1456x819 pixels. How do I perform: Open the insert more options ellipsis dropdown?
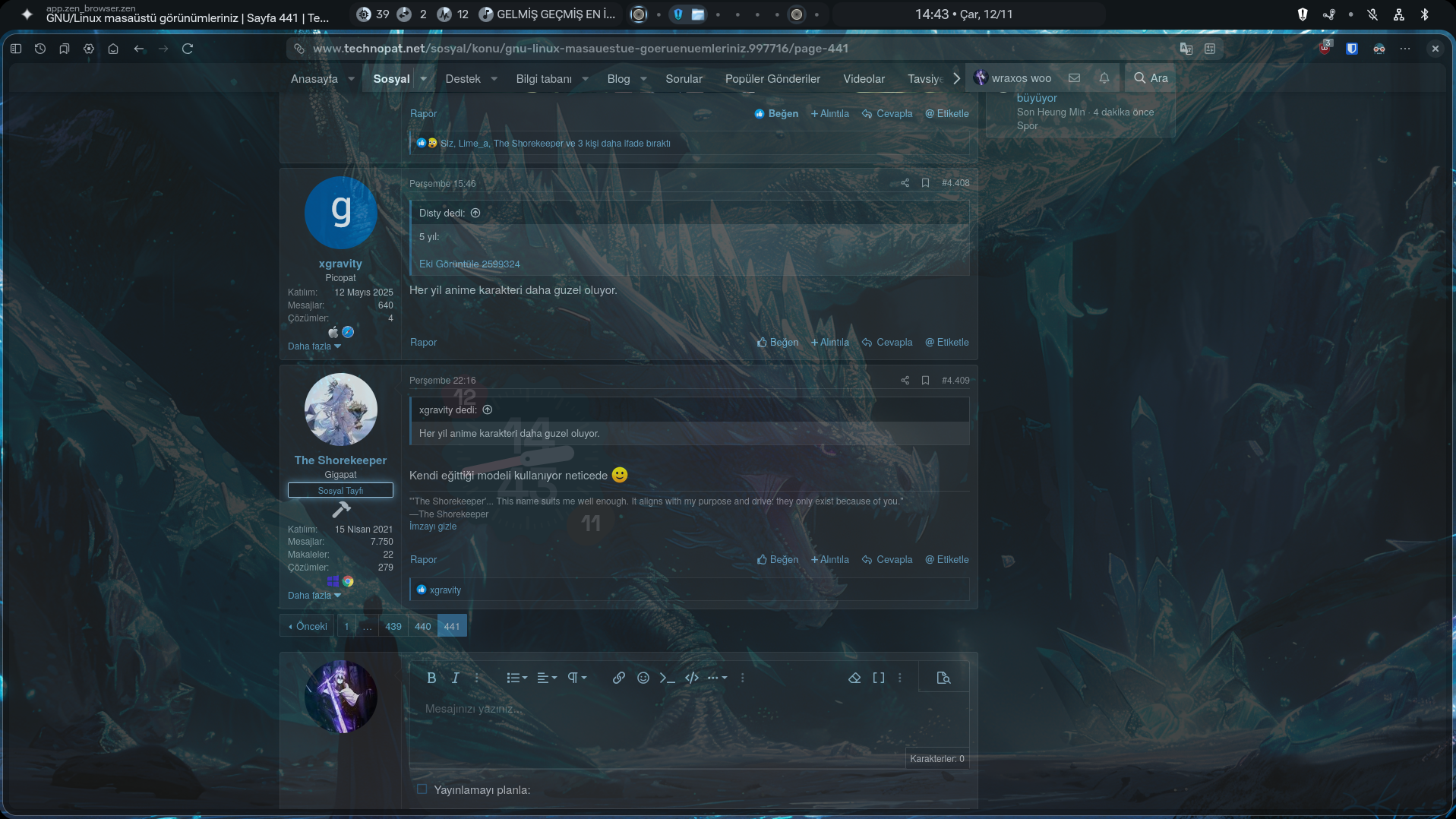coord(717,678)
